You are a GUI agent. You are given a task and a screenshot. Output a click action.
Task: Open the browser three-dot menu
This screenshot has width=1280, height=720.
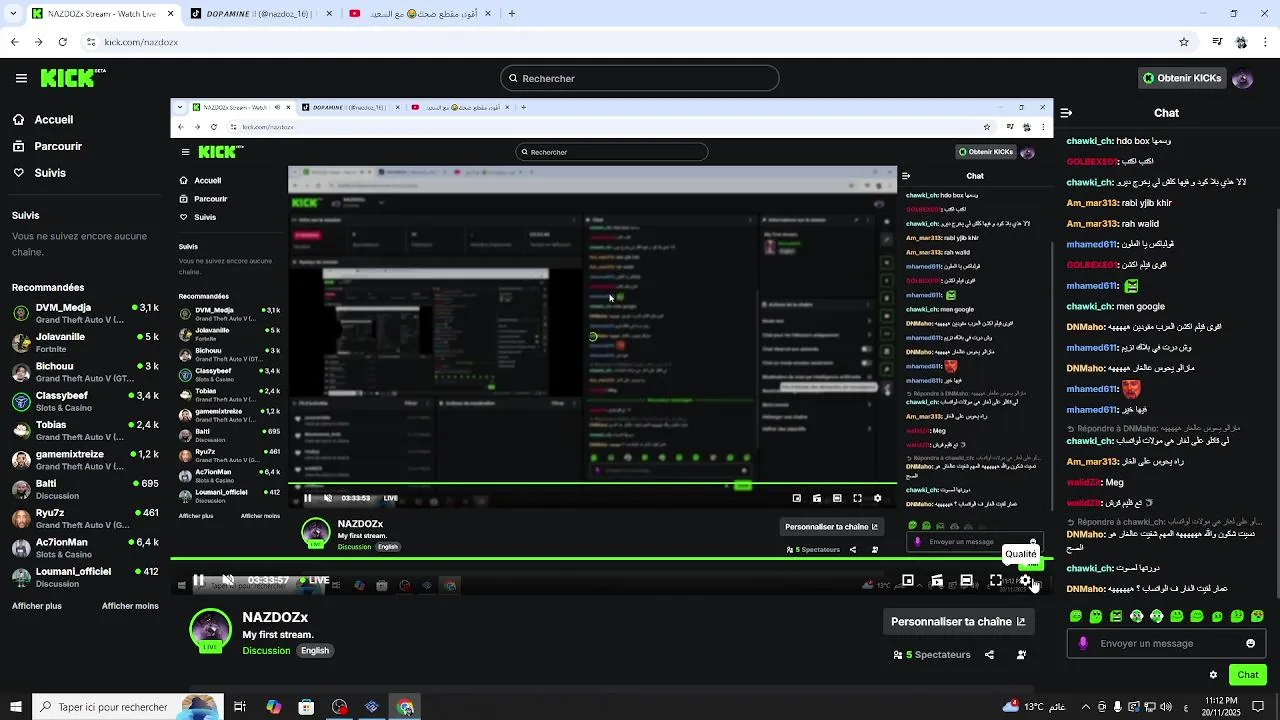pyautogui.click(x=1267, y=42)
